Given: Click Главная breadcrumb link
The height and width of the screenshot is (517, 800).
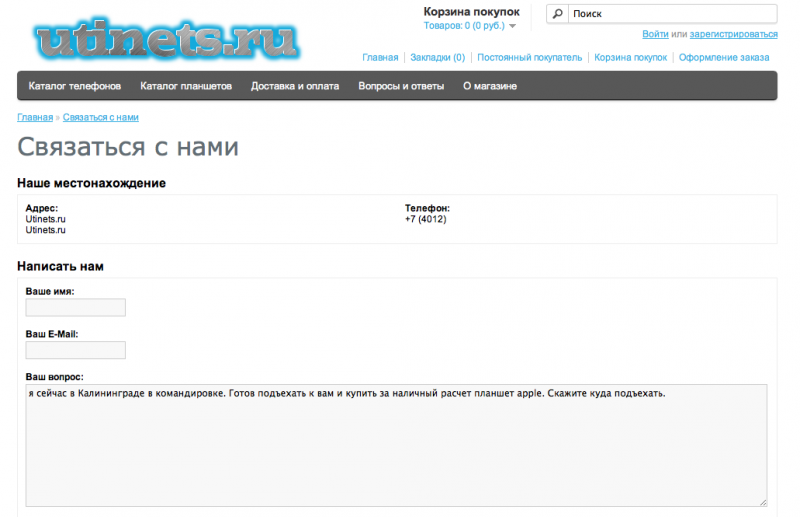Looking at the screenshot, I should (35, 117).
